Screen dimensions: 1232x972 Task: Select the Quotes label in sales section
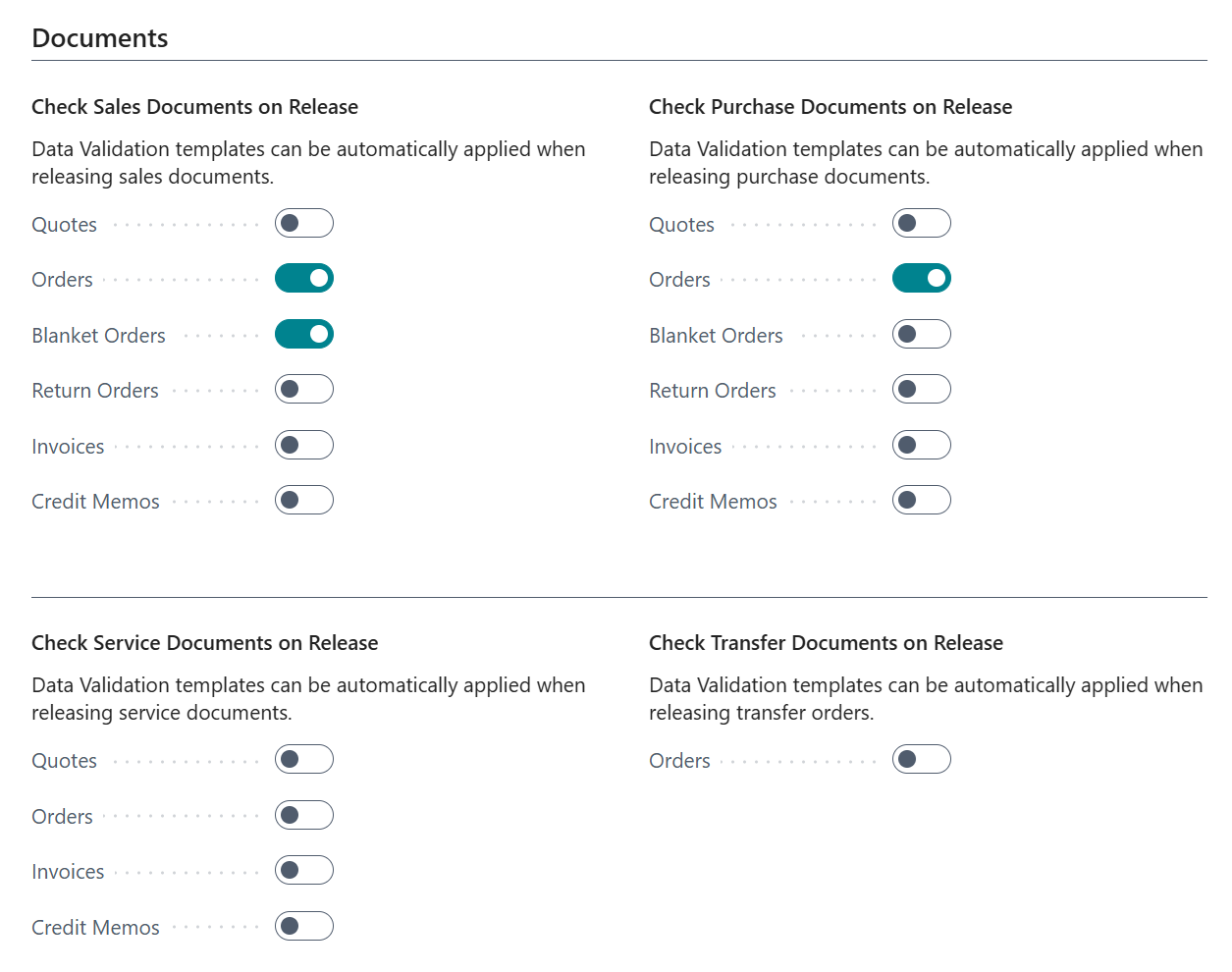point(64,224)
